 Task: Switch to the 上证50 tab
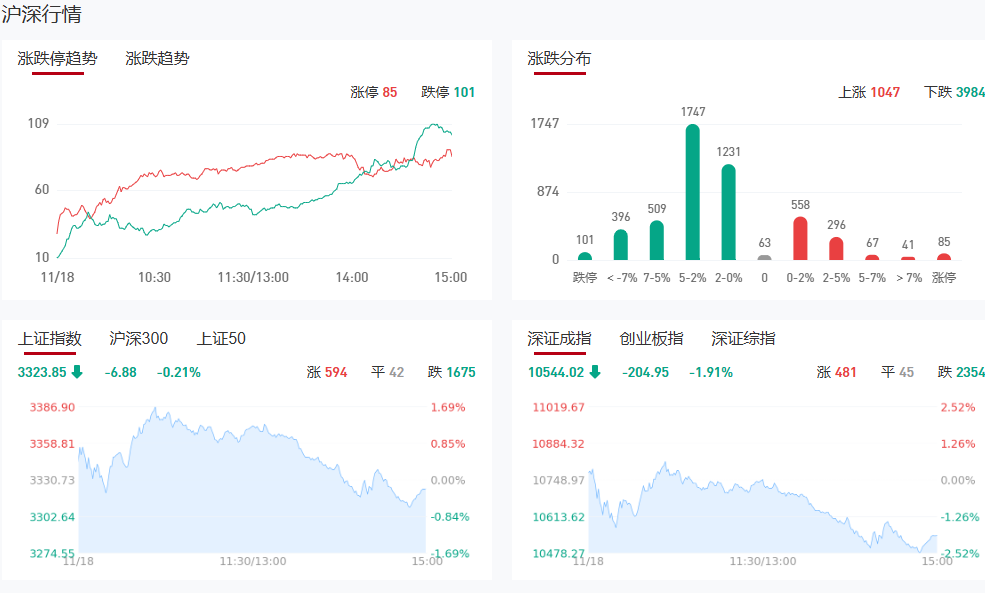[x=221, y=338]
